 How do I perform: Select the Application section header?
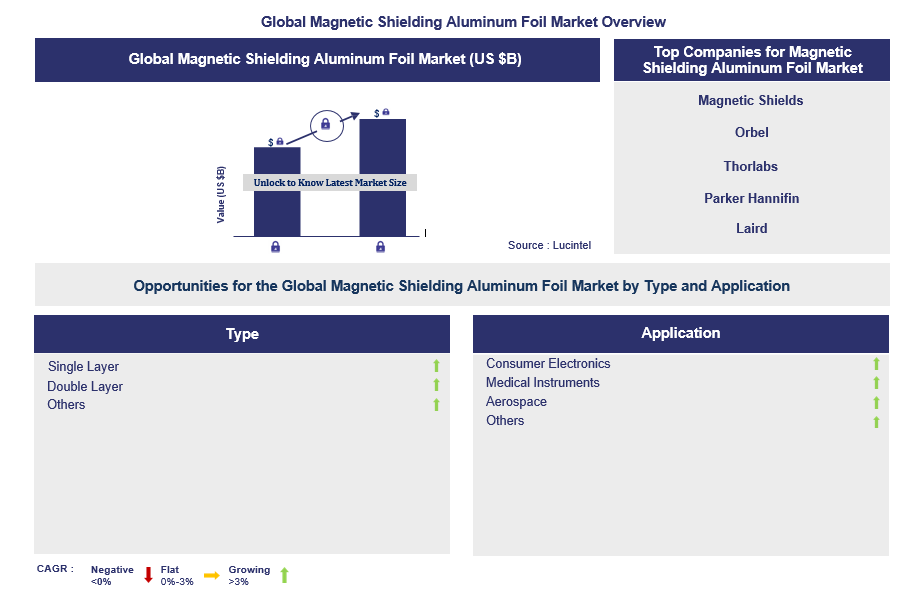coord(680,333)
